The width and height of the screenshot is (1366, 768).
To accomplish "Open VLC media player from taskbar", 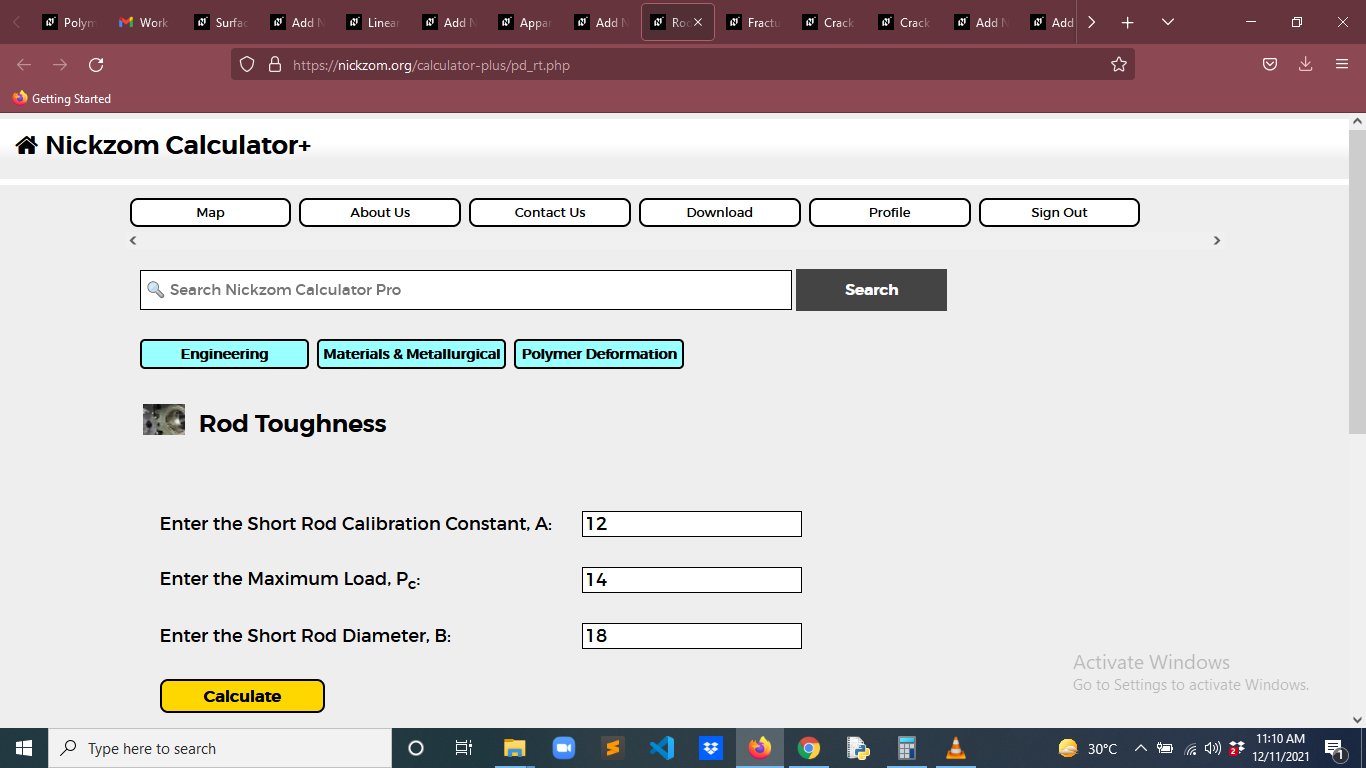I will (x=956, y=748).
